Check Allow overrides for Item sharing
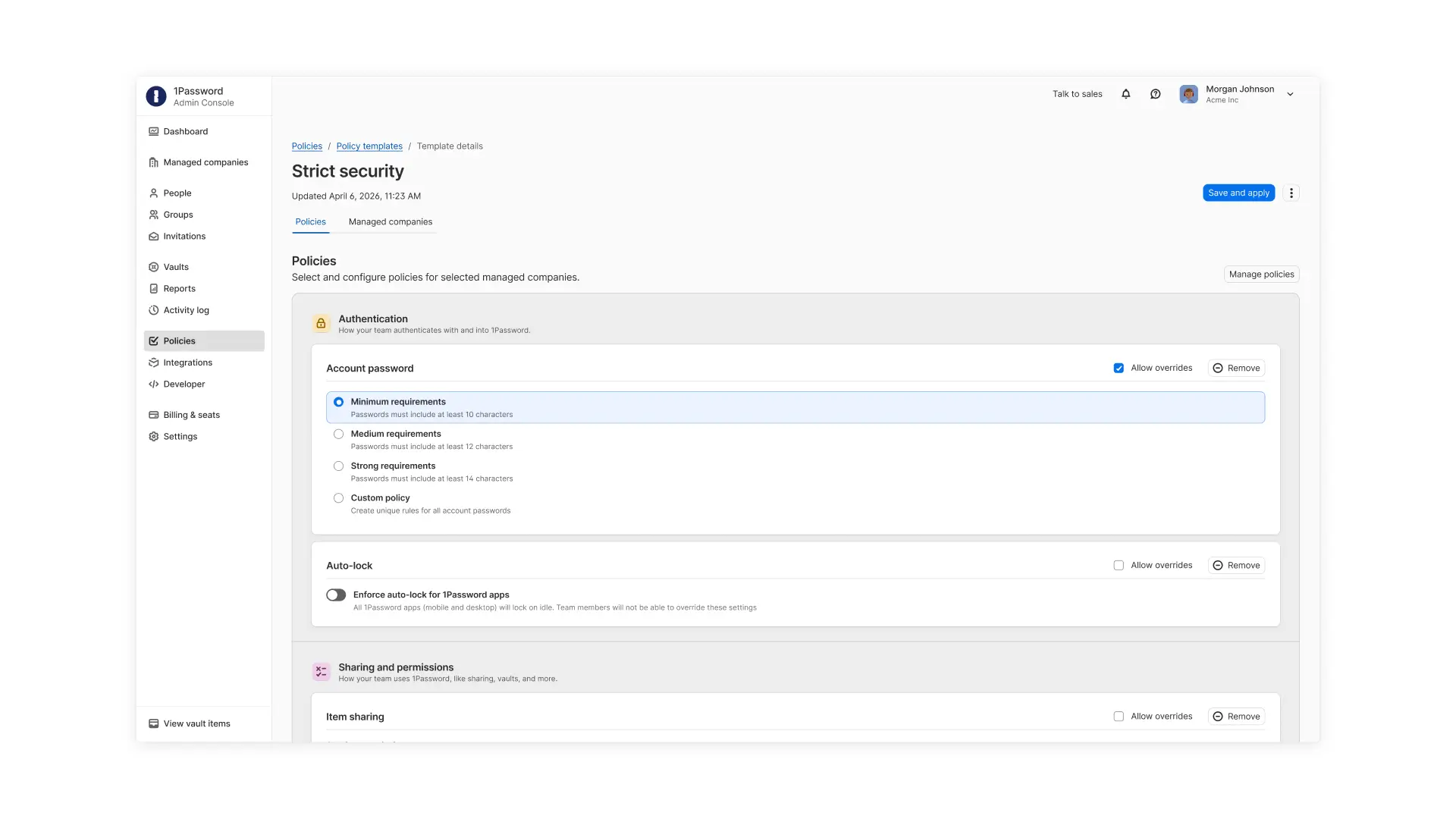Image resolution: width=1456 pixels, height=819 pixels. pos(1119,717)
